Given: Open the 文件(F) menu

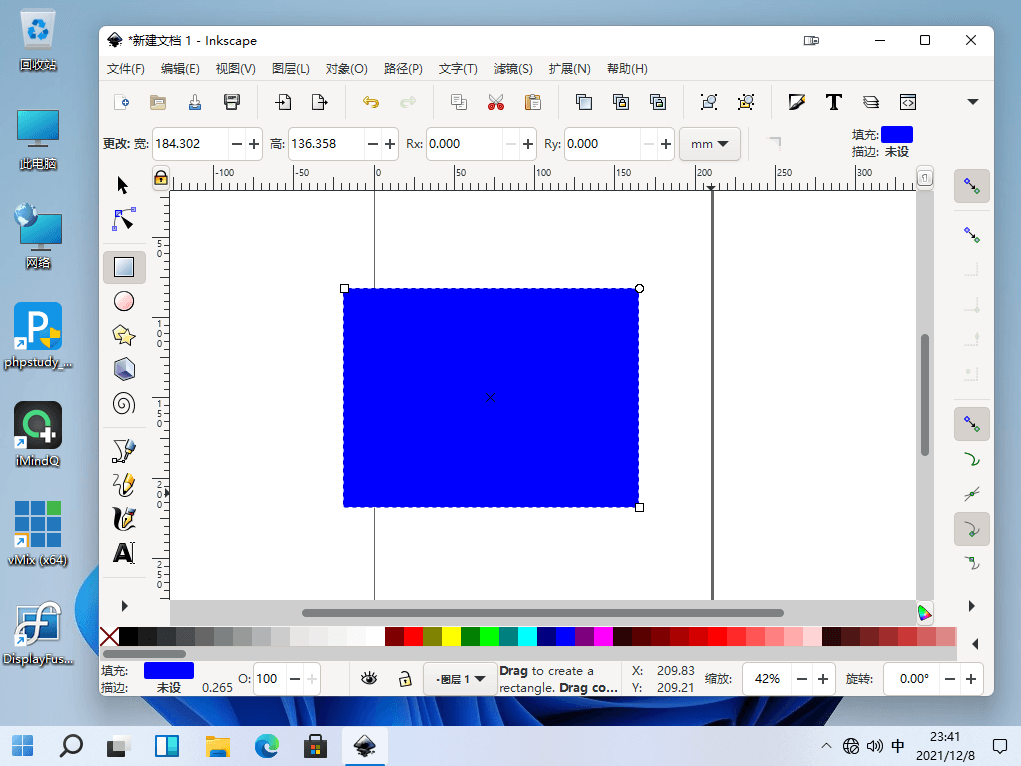Looking at the screenshot, I should point(126,68).
